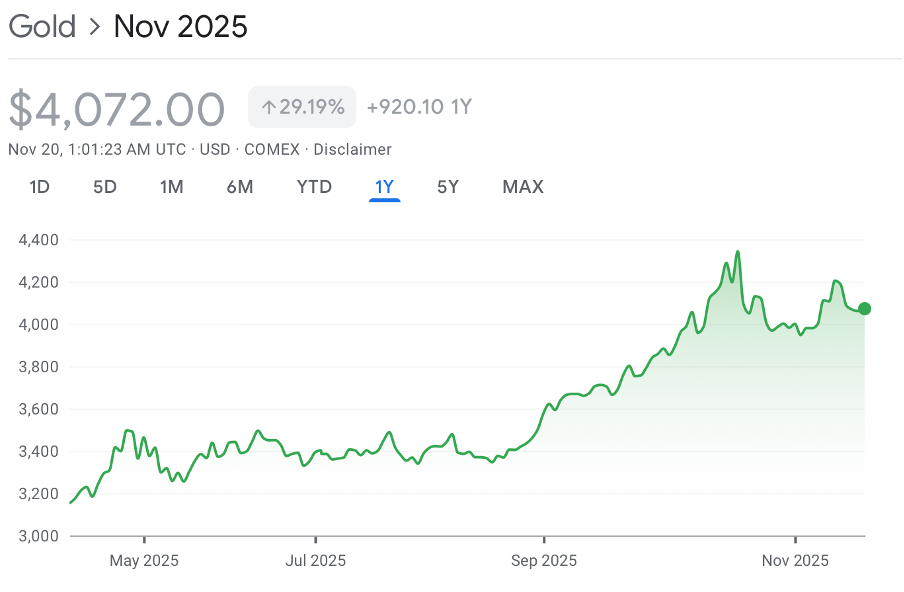Screen dimensions: 904x592
Task: Select the 5D range tab
Action: pos(104,187)
